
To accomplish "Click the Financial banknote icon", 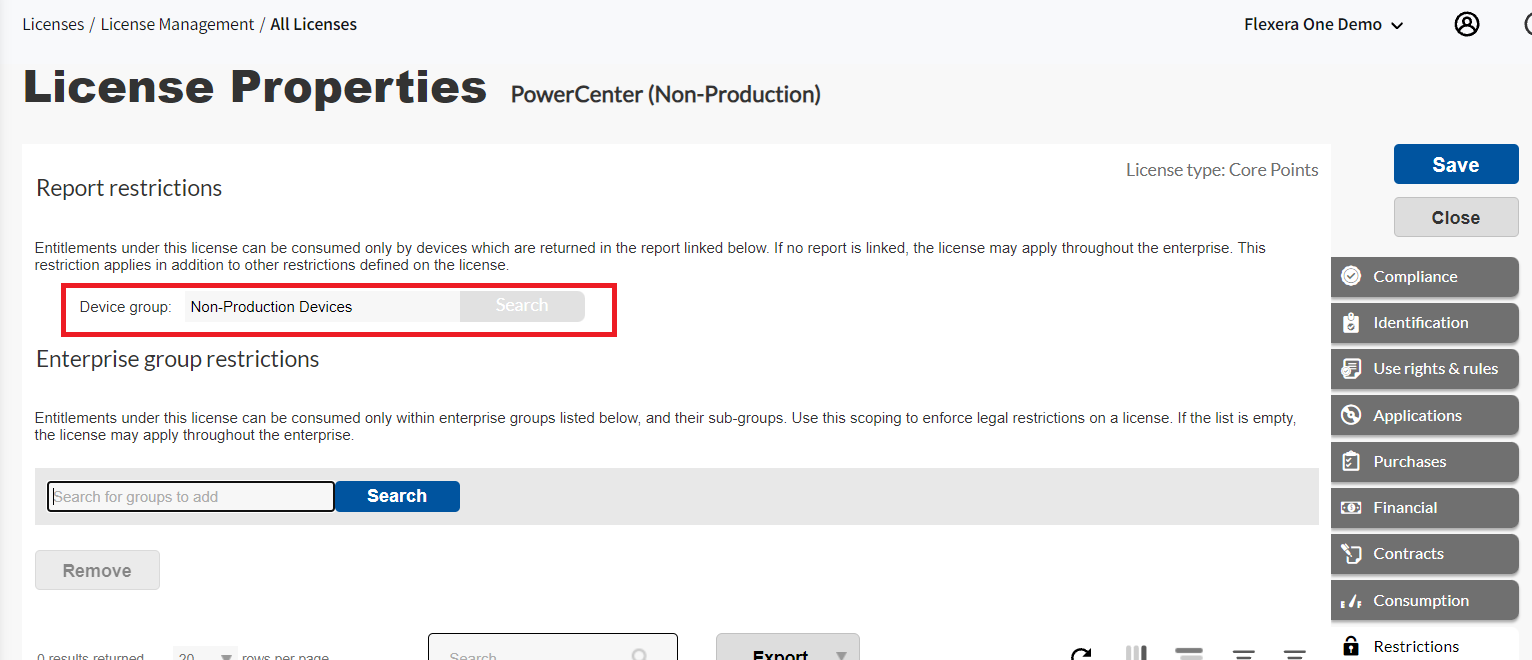I will coord(1351,507).
